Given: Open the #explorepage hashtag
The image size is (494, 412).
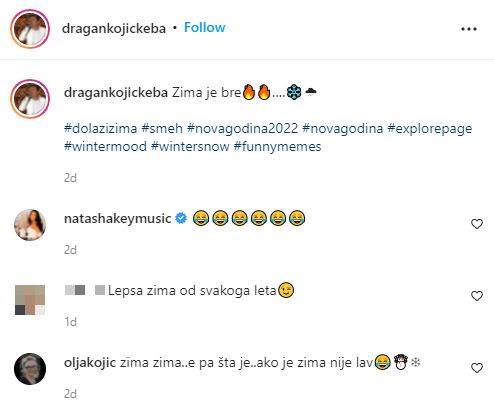Looking at the screenshot, I should coord(430,128).
